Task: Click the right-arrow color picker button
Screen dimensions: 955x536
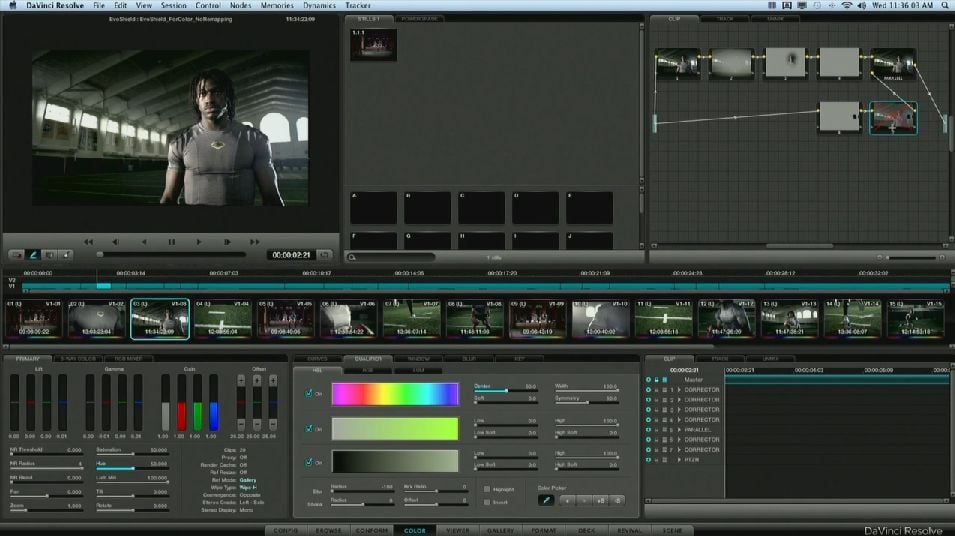Action: (x=584, y=500)
